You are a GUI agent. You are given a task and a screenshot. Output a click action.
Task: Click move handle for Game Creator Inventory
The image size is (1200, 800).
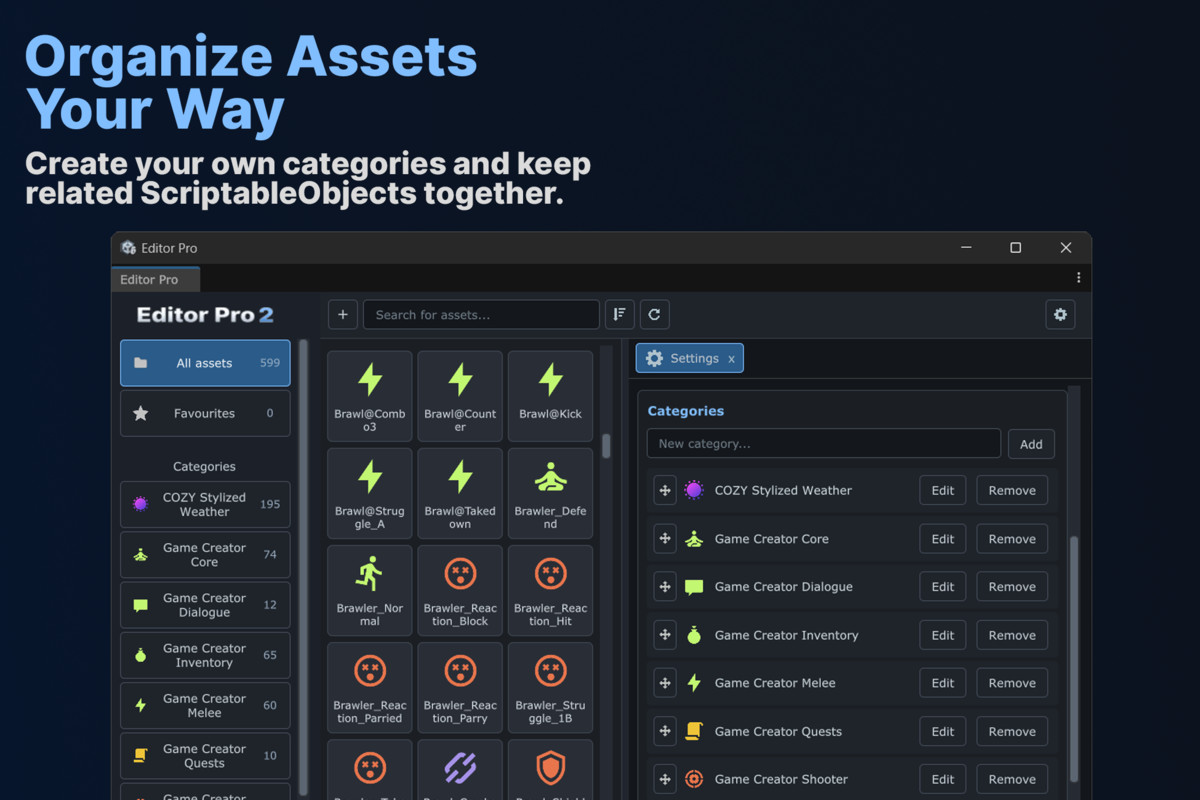click(x=665, y=634)
